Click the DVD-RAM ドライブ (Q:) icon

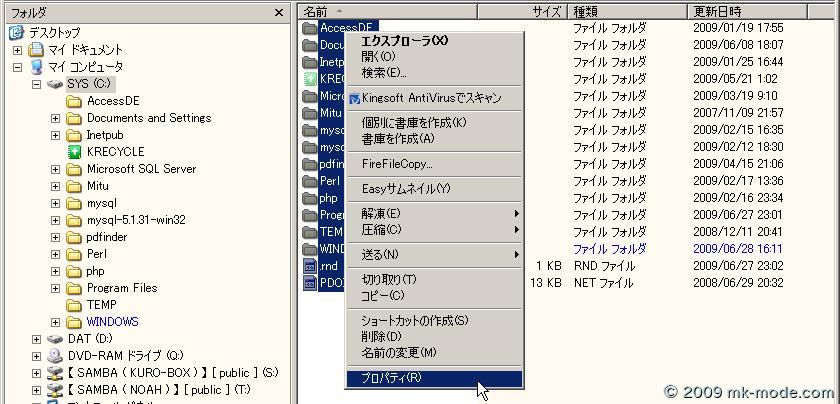pyautogui.click(x=55, y=356)
